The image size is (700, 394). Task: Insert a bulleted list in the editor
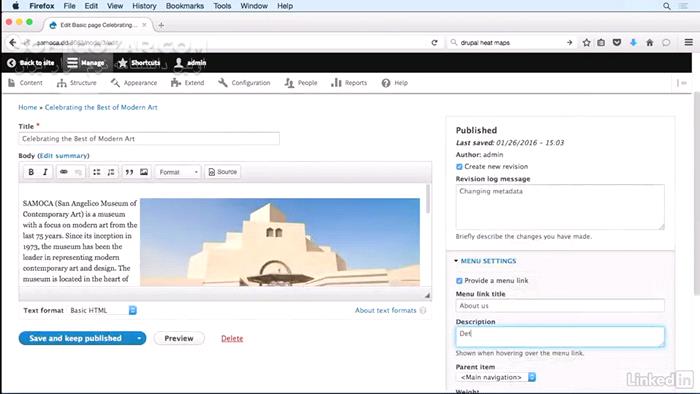click(96, 172)
